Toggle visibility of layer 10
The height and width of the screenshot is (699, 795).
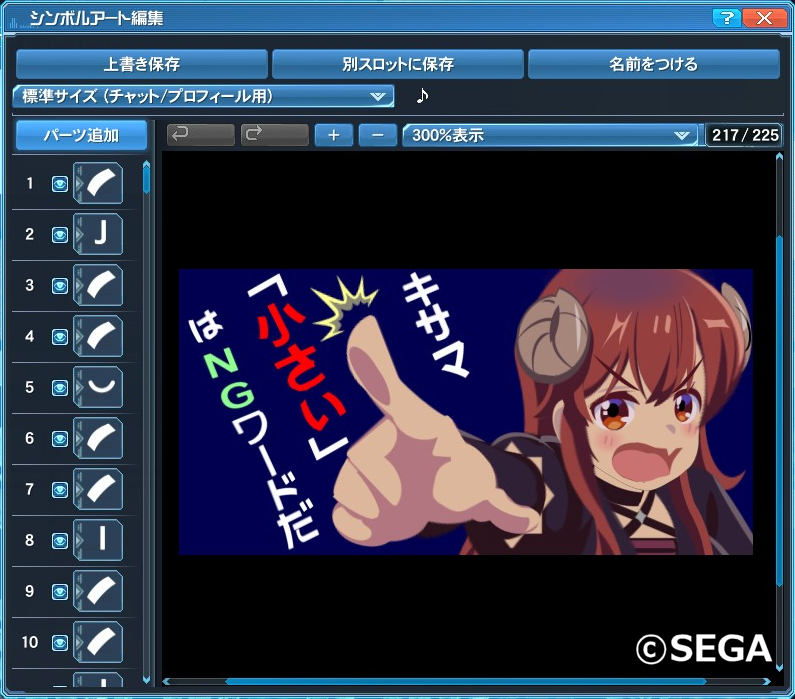(x=60, y=643)
